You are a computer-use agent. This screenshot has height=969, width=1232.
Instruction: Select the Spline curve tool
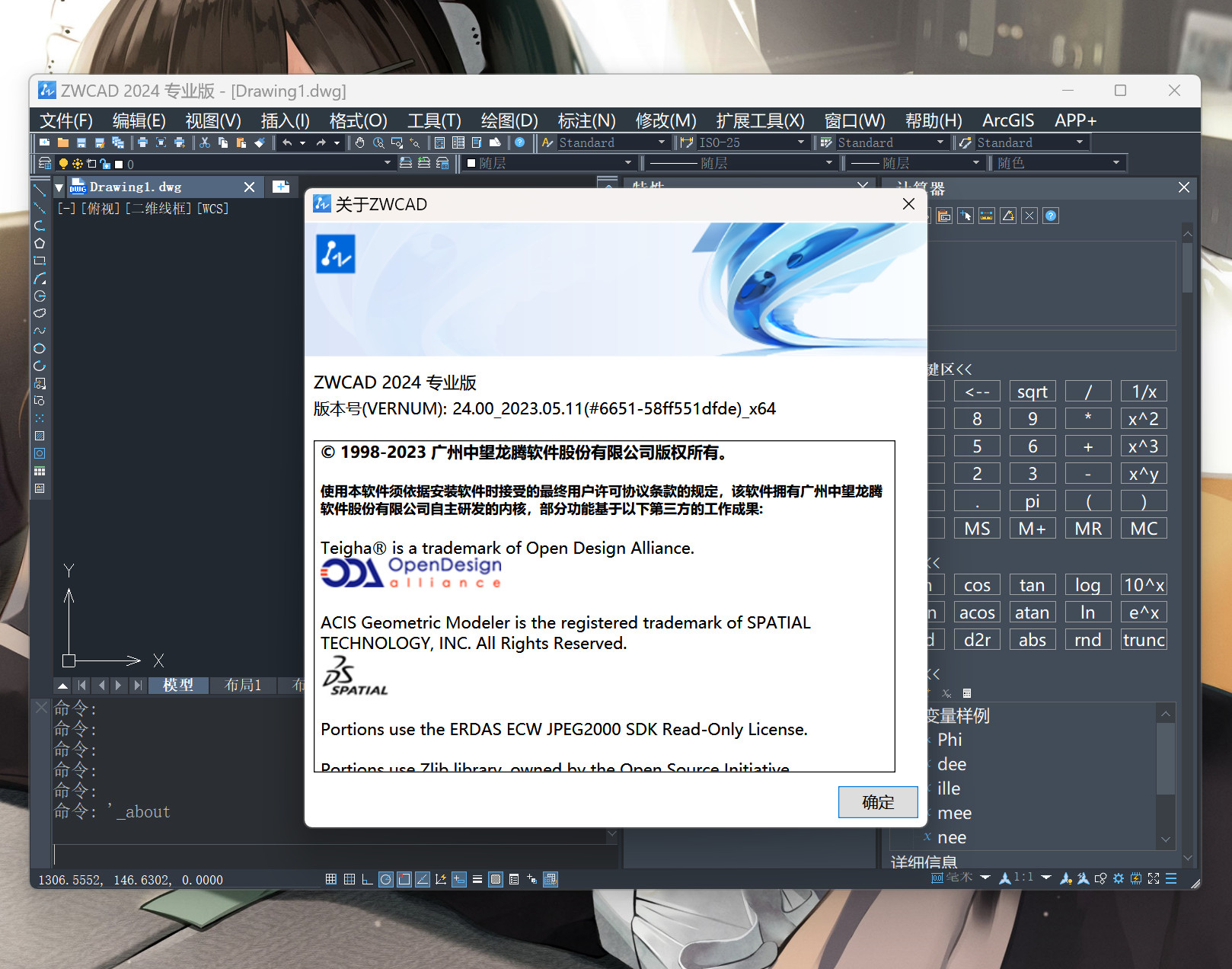point(40,331)
